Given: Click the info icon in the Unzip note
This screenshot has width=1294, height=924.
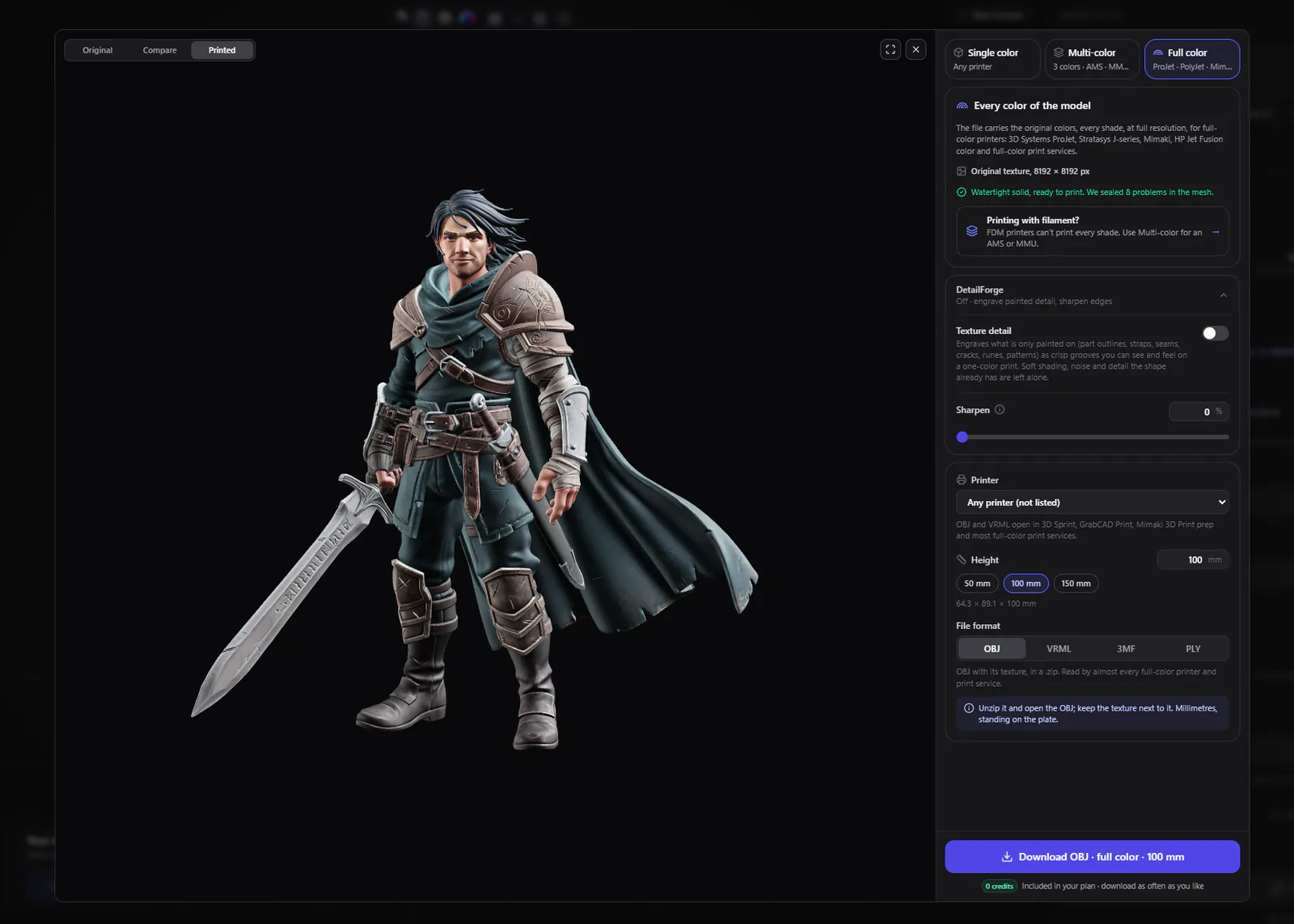Looking at the screenshot, I should [x=969, y=708].
